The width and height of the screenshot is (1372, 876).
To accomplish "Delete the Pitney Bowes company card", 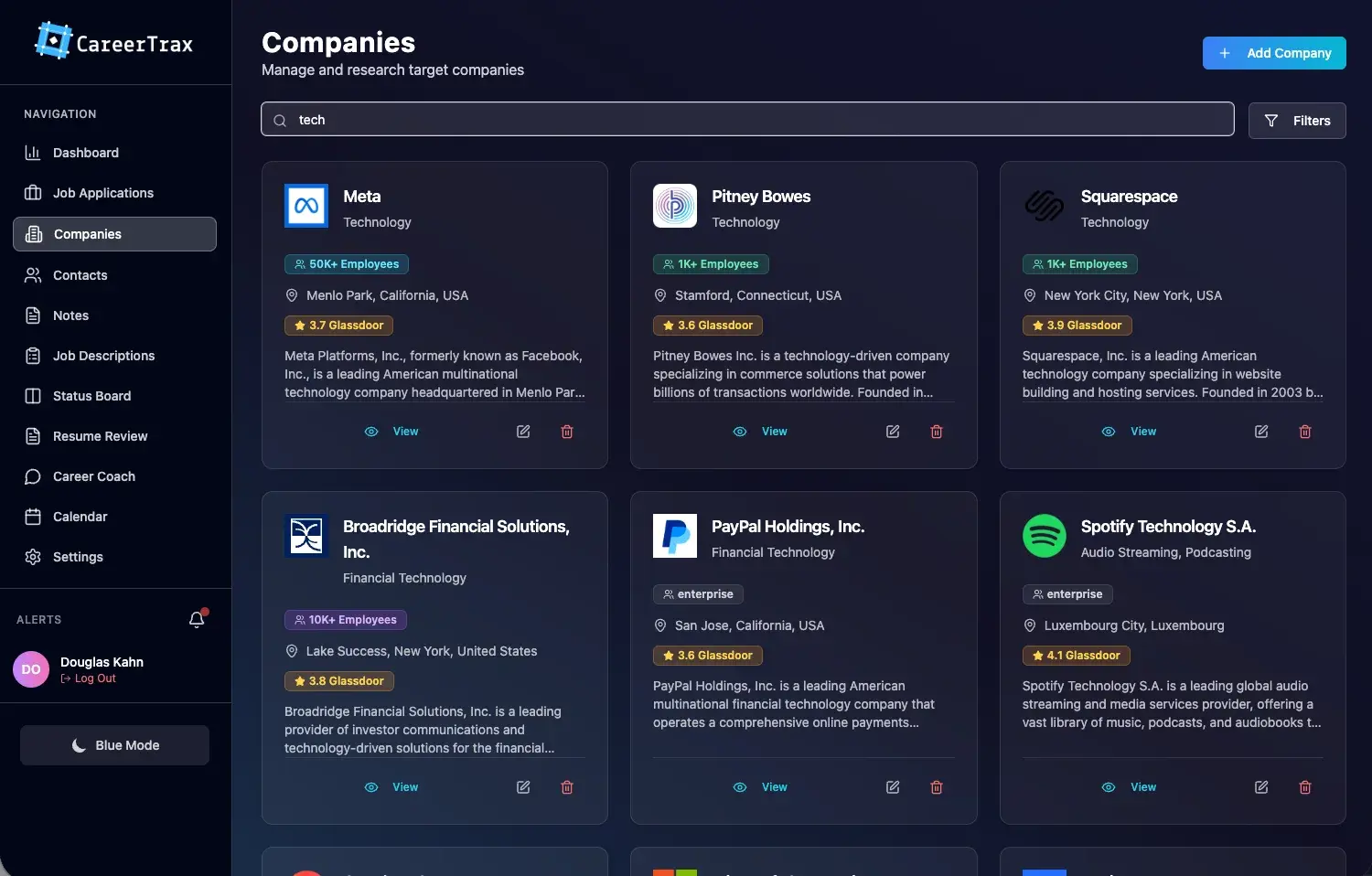I will pos(936,432).
